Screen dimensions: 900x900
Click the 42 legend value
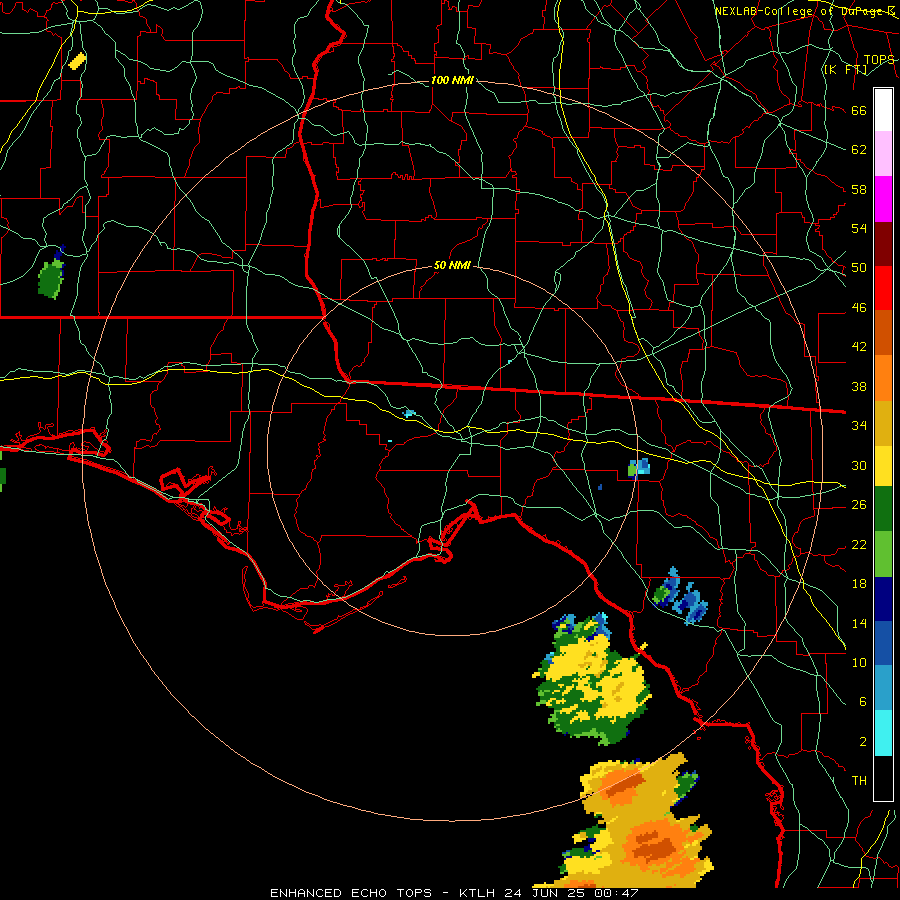tap(859, 347)
